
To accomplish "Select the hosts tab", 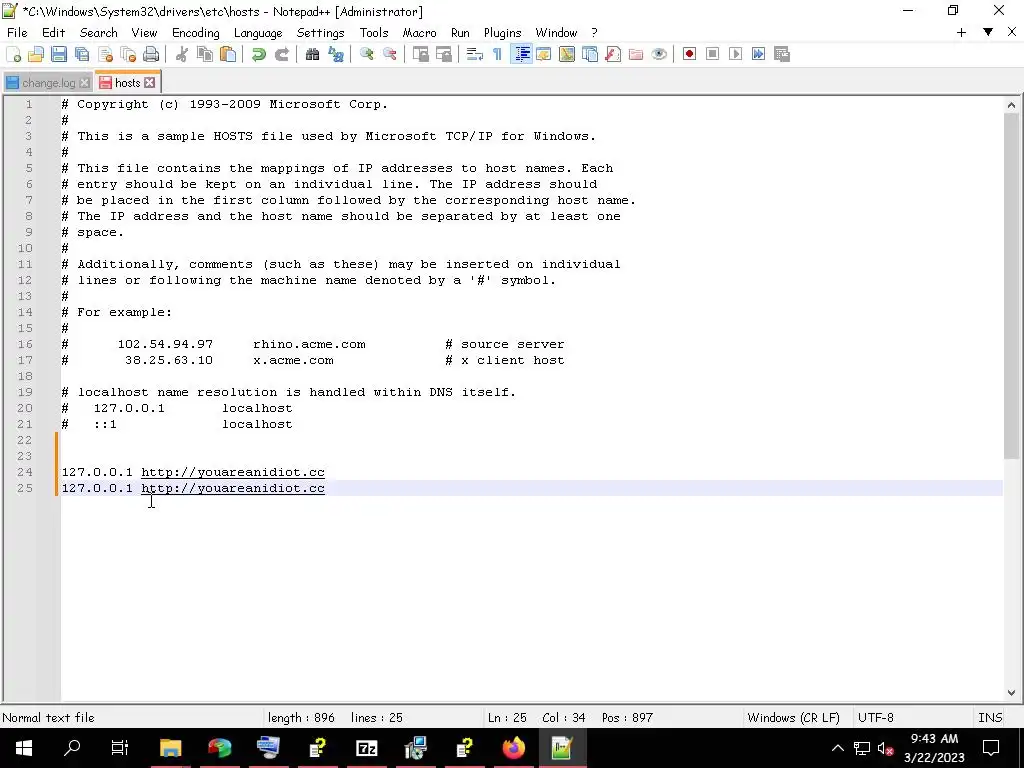I will (x=127, y=83).
